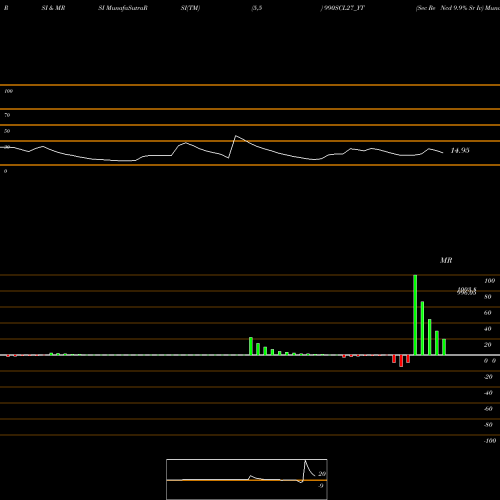Viewport: 500px width, 500px height.
Task: Click the '60' label on MR axis
Action: [x=488, y=313]
